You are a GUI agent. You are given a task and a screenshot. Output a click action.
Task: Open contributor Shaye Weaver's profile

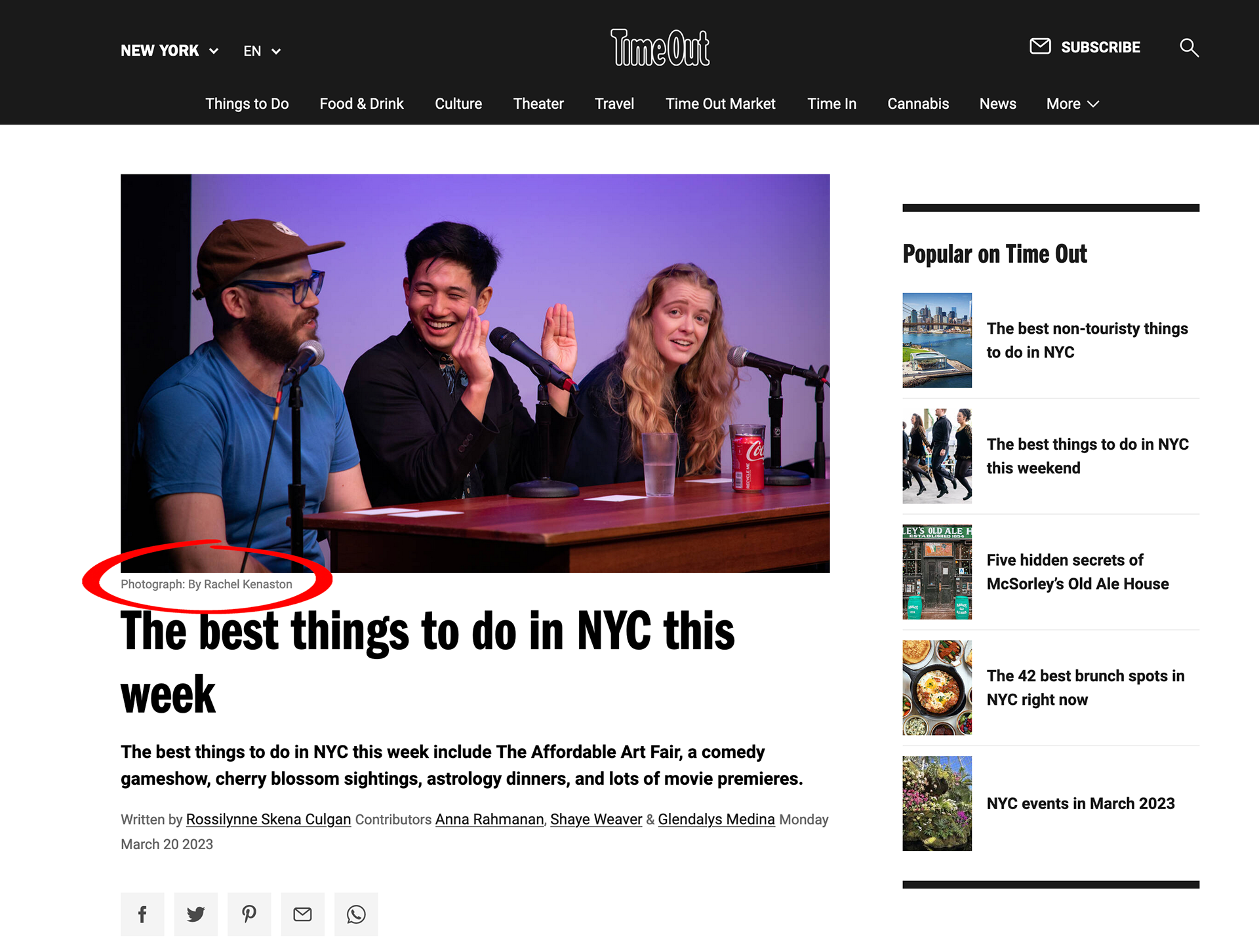point(595,820)
